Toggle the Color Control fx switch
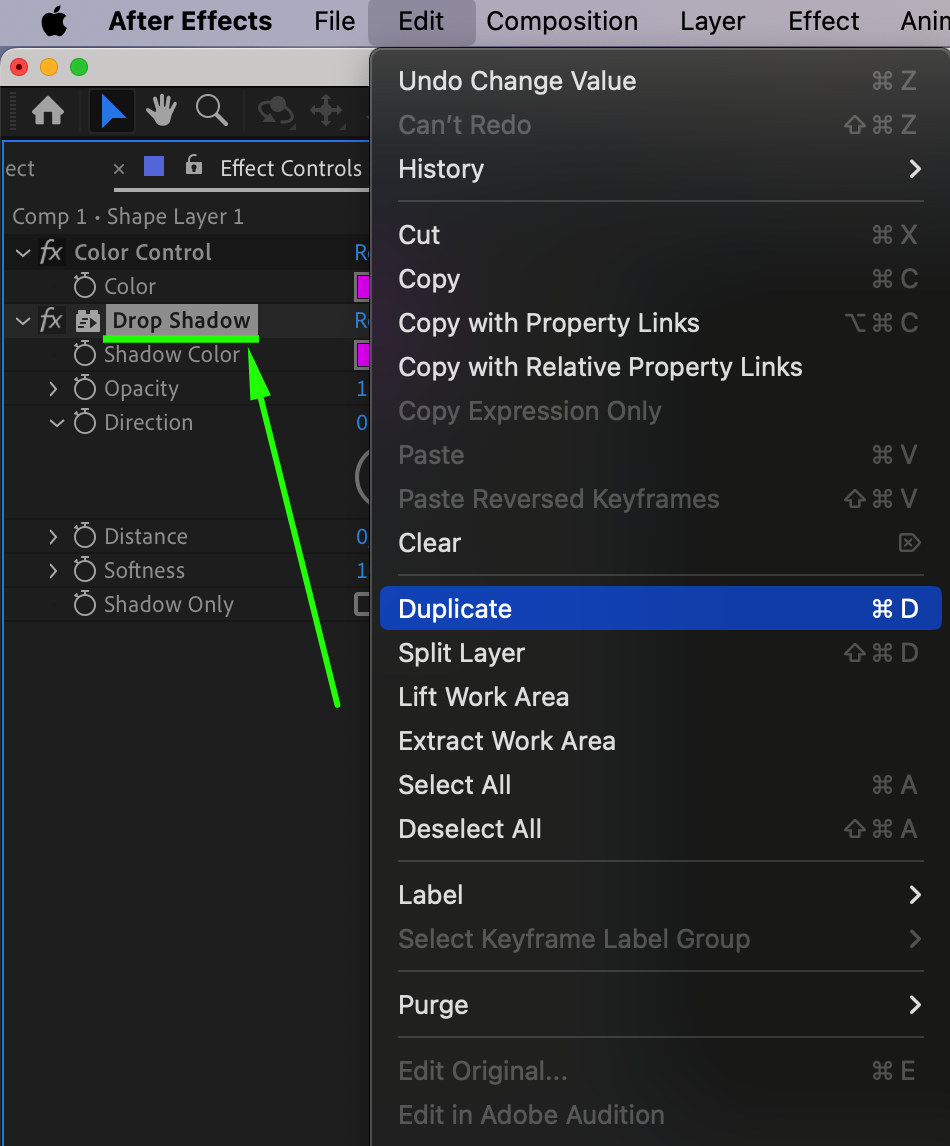This screenshot has height=1146, width=950. [x=51, y=253]
